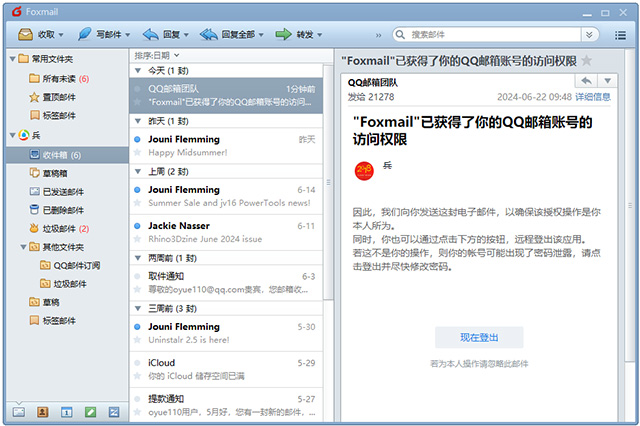This screenshot has width=640, height=426.
Task: Change sort order via 排序:日期 dropdown
Action: tap(157, 55)
